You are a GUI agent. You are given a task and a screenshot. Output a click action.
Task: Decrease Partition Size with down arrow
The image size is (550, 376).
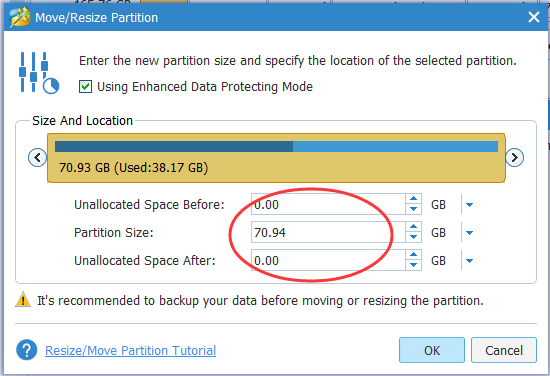(x=413, y=237)
